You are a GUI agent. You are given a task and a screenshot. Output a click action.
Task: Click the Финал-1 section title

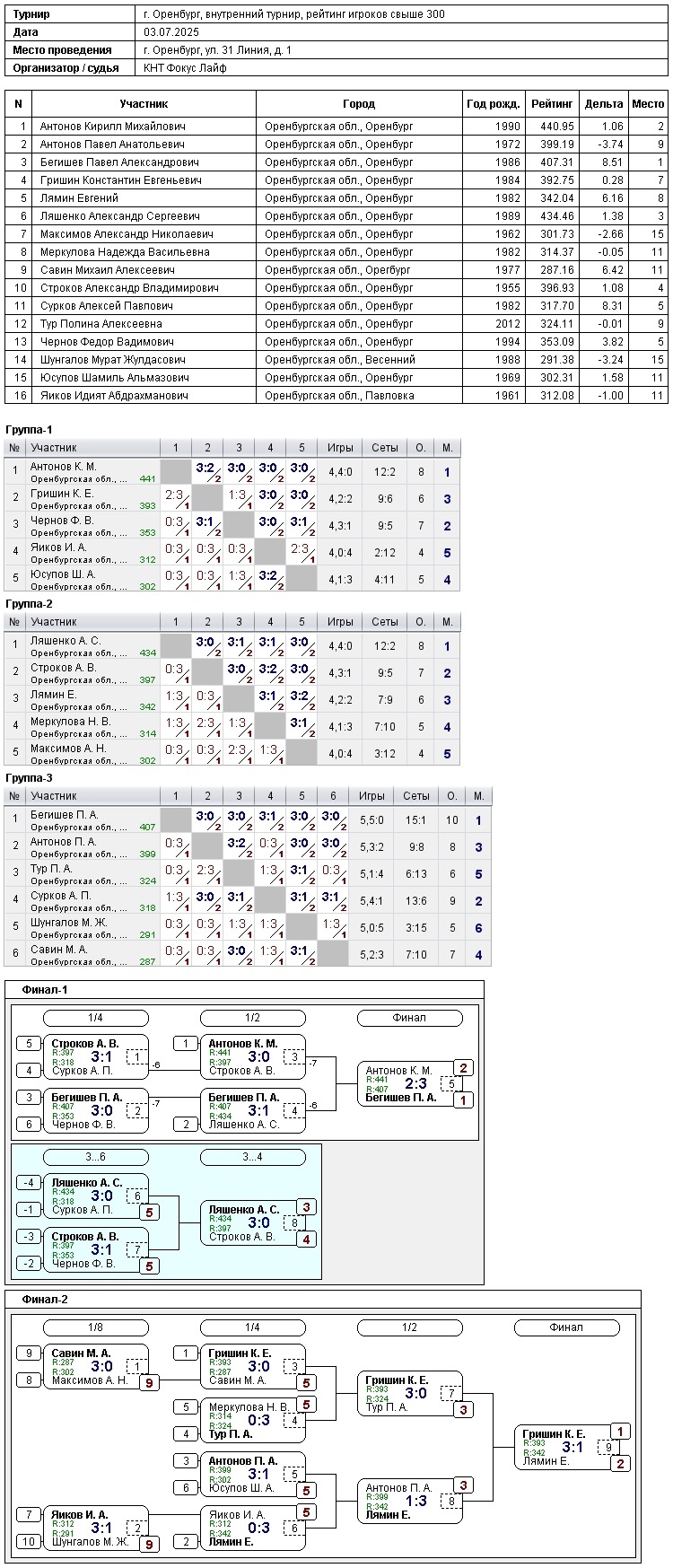coord(45,990)
